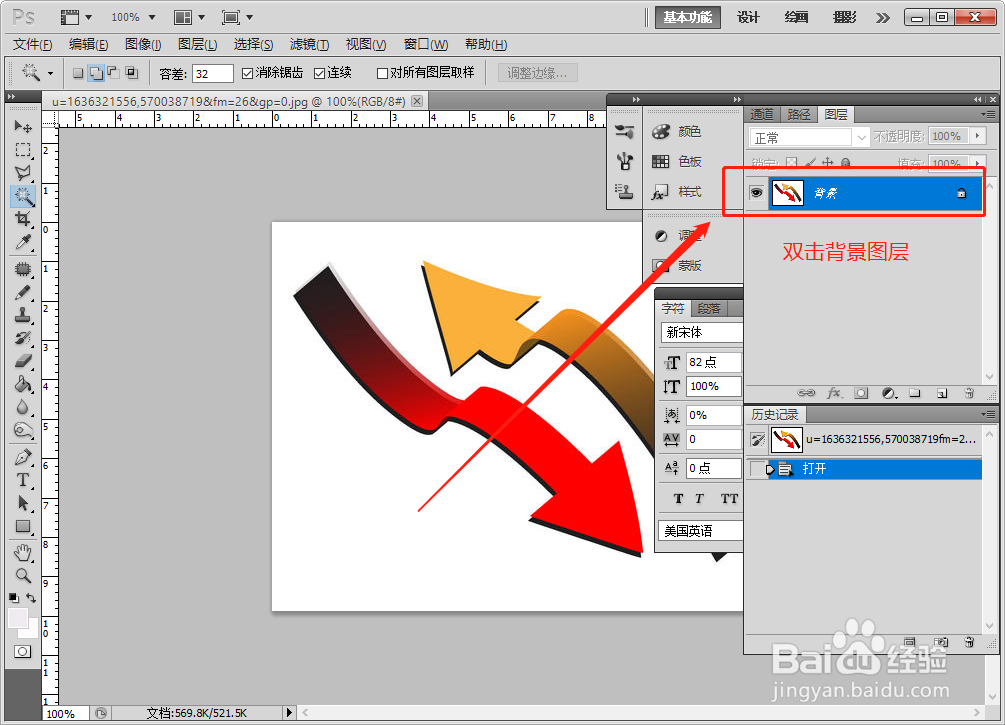1005x725 pixels.
Task: Enable Sample All Layers checkbox
Action: (382, 74)
